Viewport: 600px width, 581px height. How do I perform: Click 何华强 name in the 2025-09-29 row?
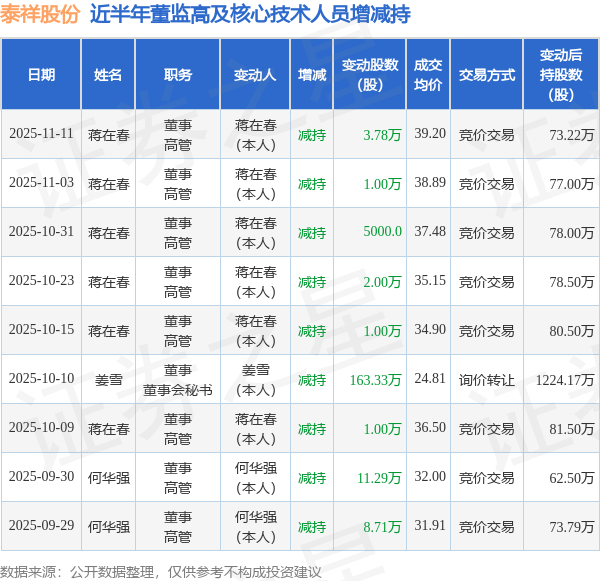coord(109,527)
